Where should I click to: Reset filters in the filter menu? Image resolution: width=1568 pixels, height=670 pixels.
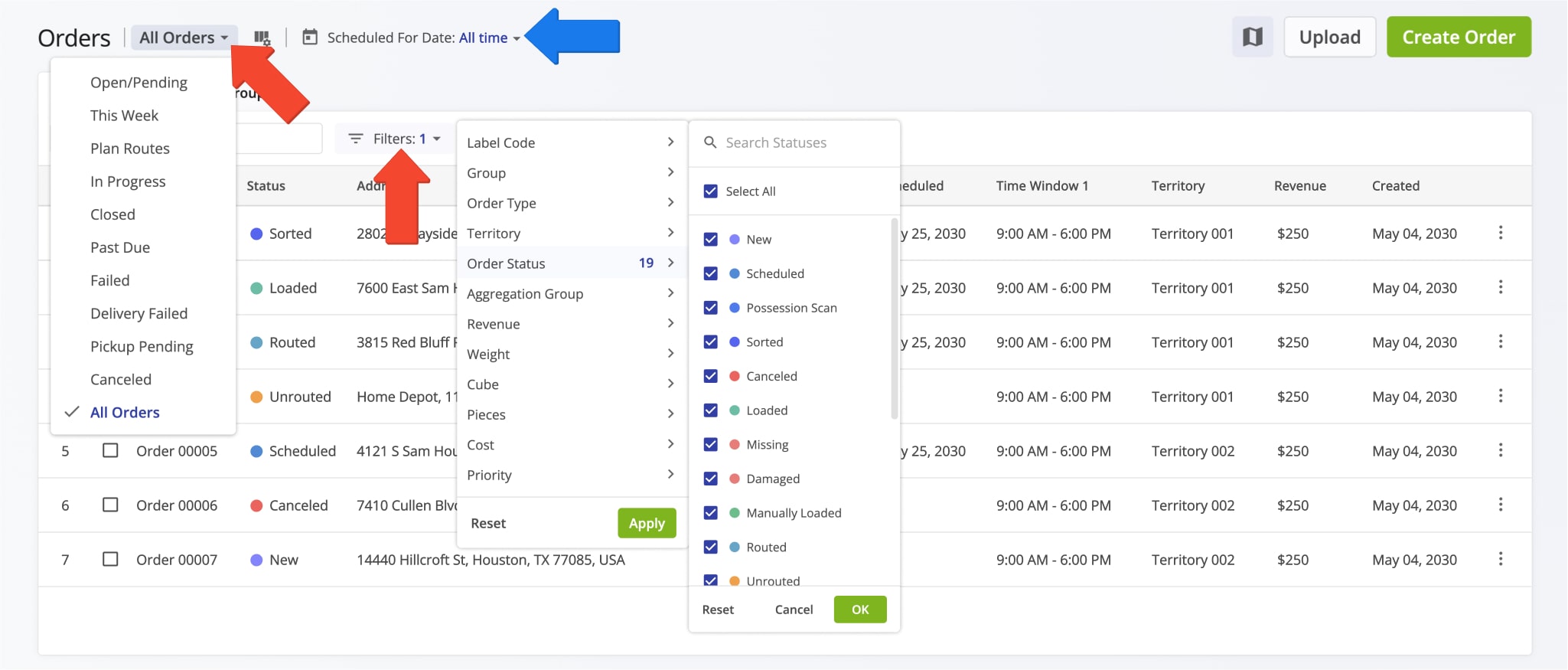click(488, 523)
